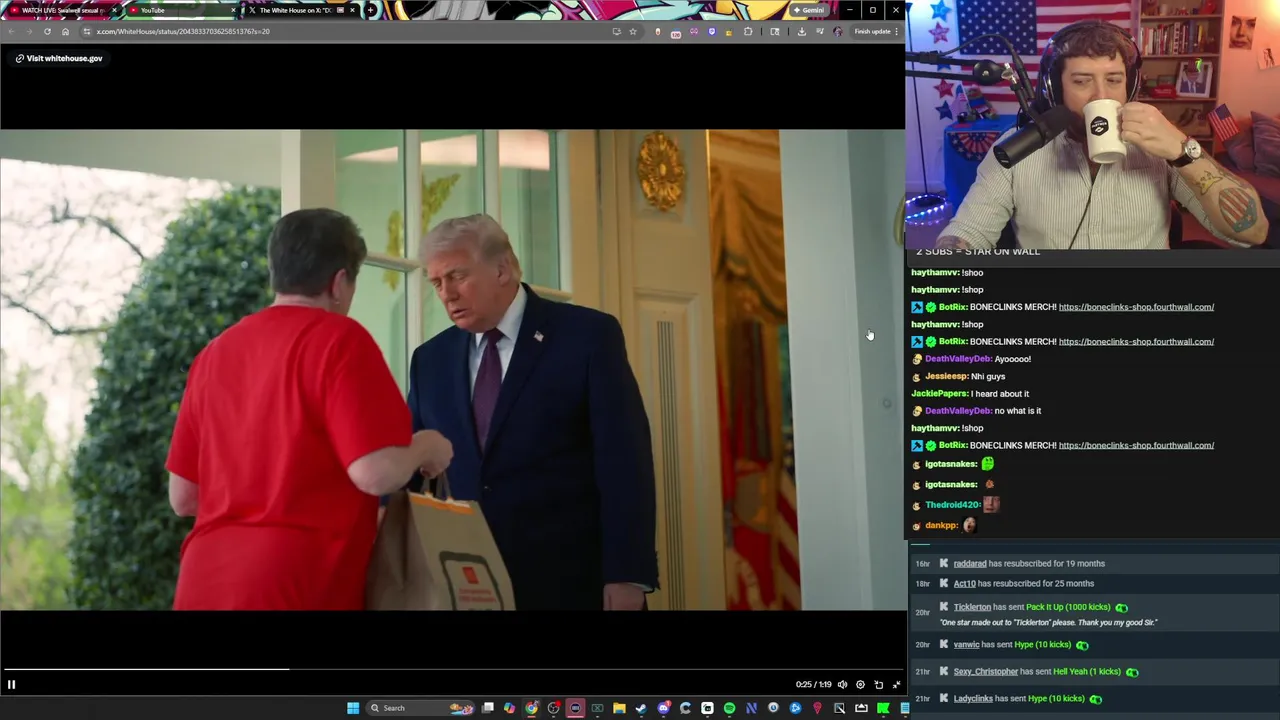Open the Gemini button in Chrome
Screen dimensions: 1280x720
pos(809,10)
